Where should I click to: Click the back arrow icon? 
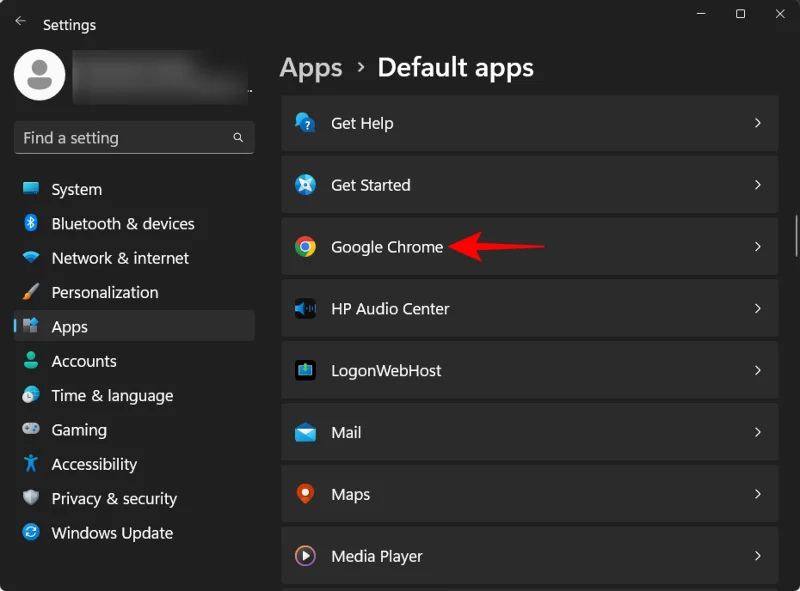point(20,21)
